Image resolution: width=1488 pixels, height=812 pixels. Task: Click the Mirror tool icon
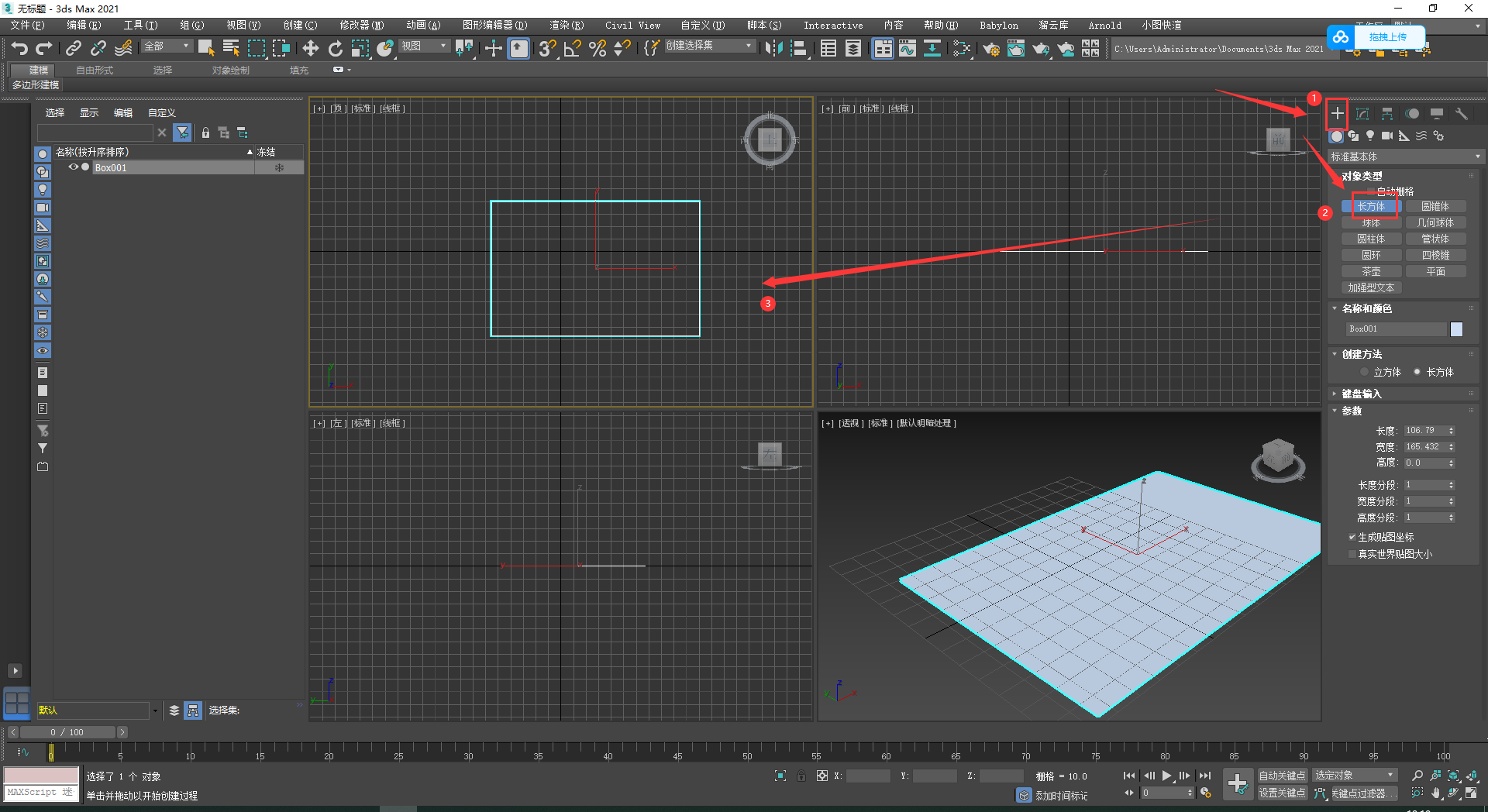(x=773, y=49)
